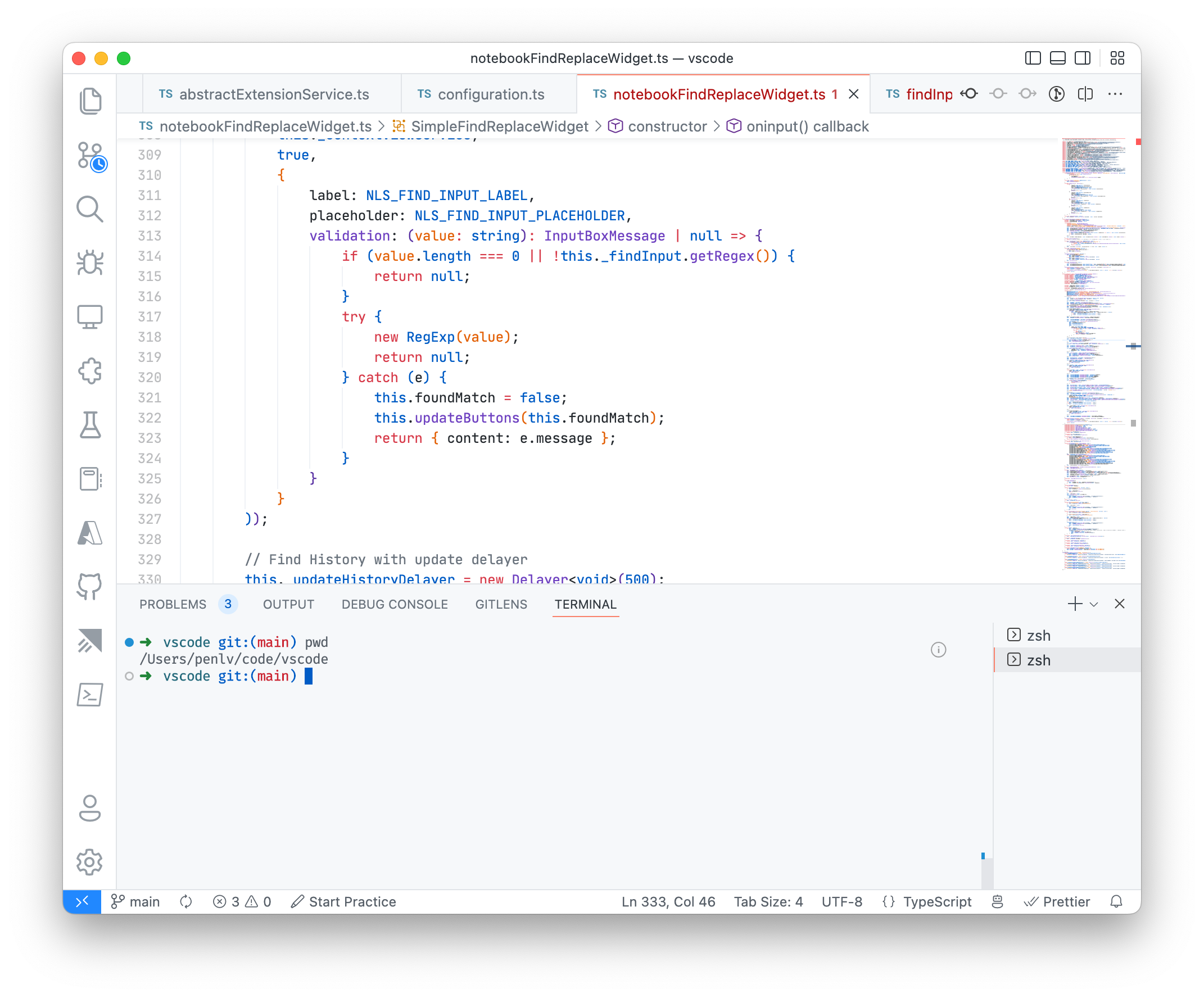Select the GitHub sidebar icon
1204x997 pixels.
pos(89,587)
